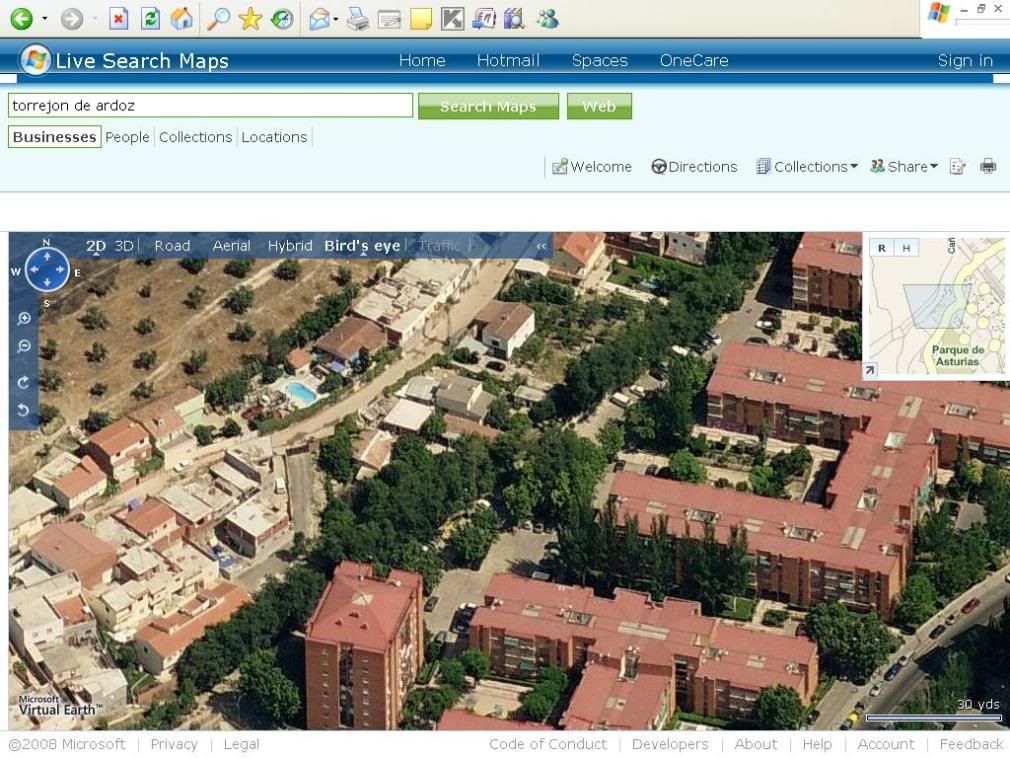Switch map to 3D mode
1010x758 pixels.
[x=124, y=246]
